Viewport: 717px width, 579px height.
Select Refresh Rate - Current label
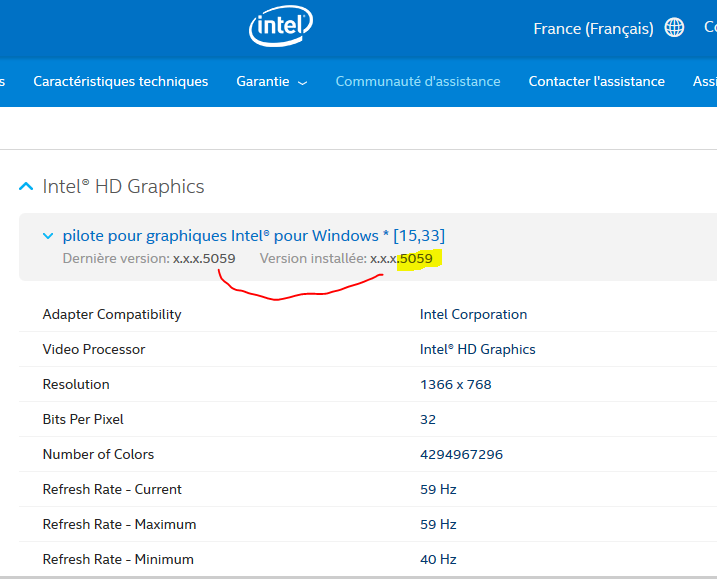point(112,489)
